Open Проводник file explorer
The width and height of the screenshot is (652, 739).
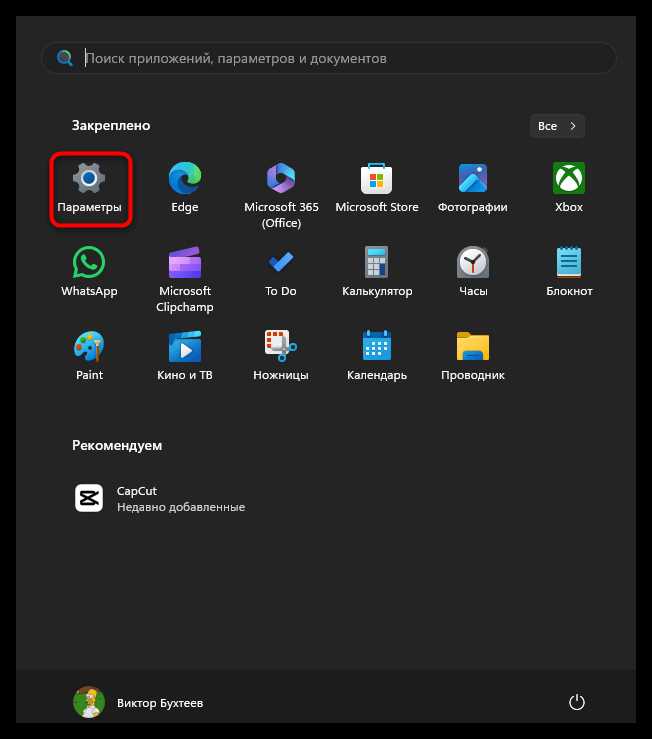(472, 357)
